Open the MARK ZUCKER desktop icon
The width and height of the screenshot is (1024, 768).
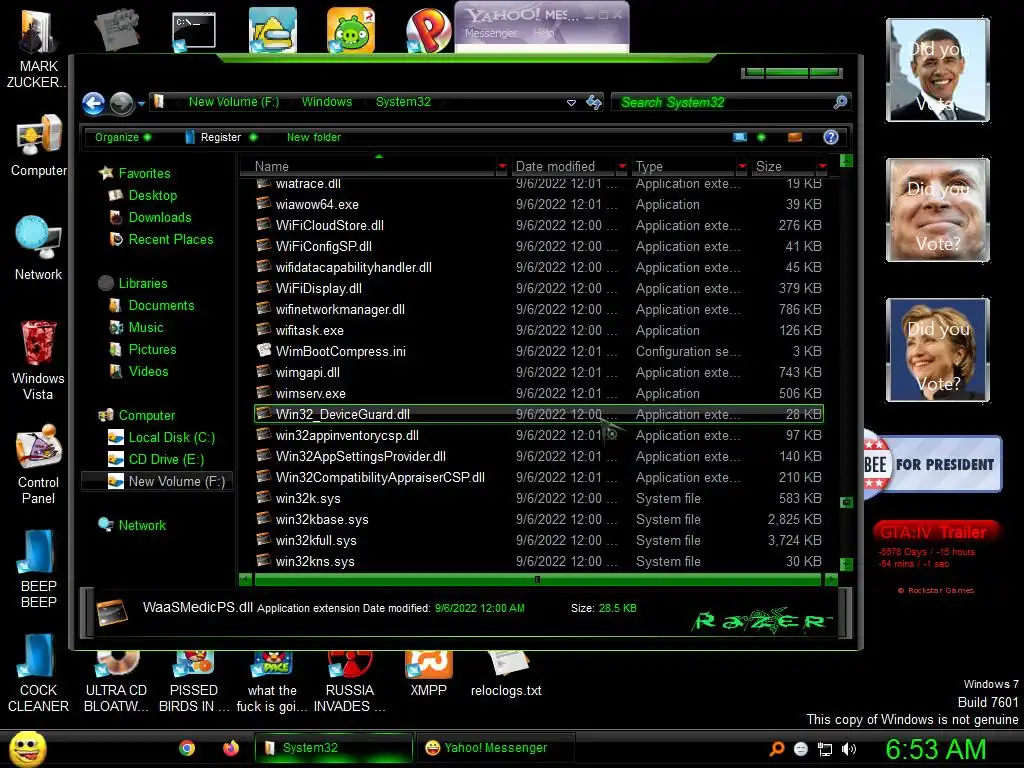pos(38,47)
